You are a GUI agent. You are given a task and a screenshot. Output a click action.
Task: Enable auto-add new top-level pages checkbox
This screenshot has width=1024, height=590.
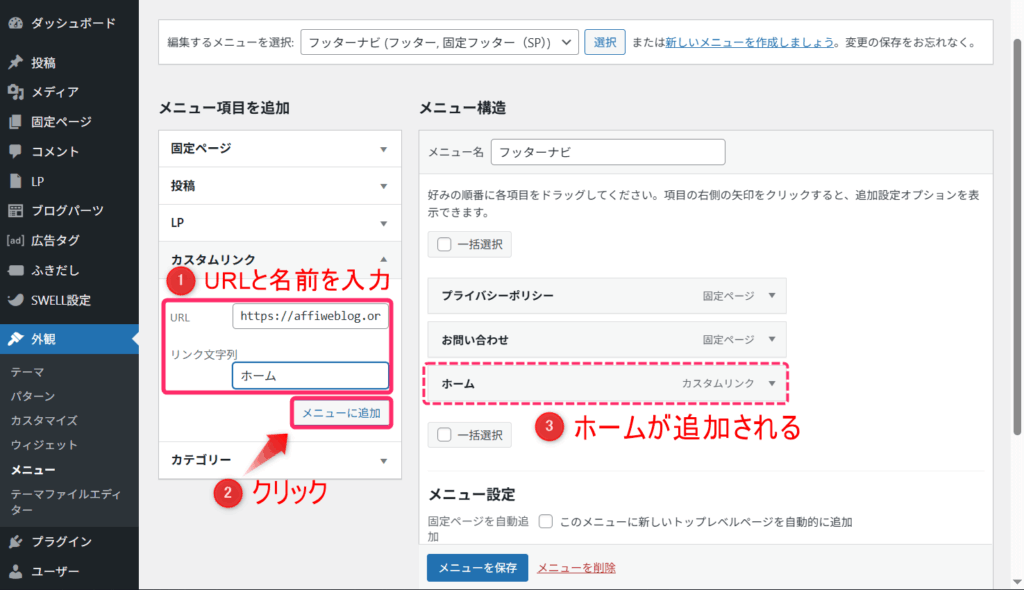click(546, 521)
